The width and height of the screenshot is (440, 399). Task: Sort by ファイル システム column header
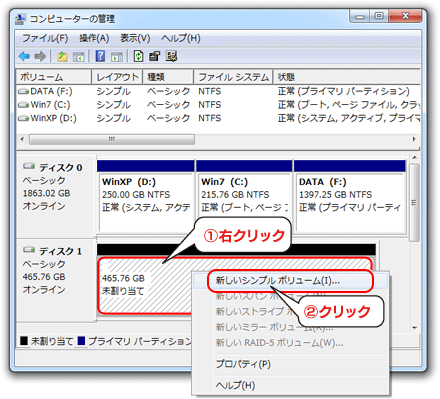(233, 77)
